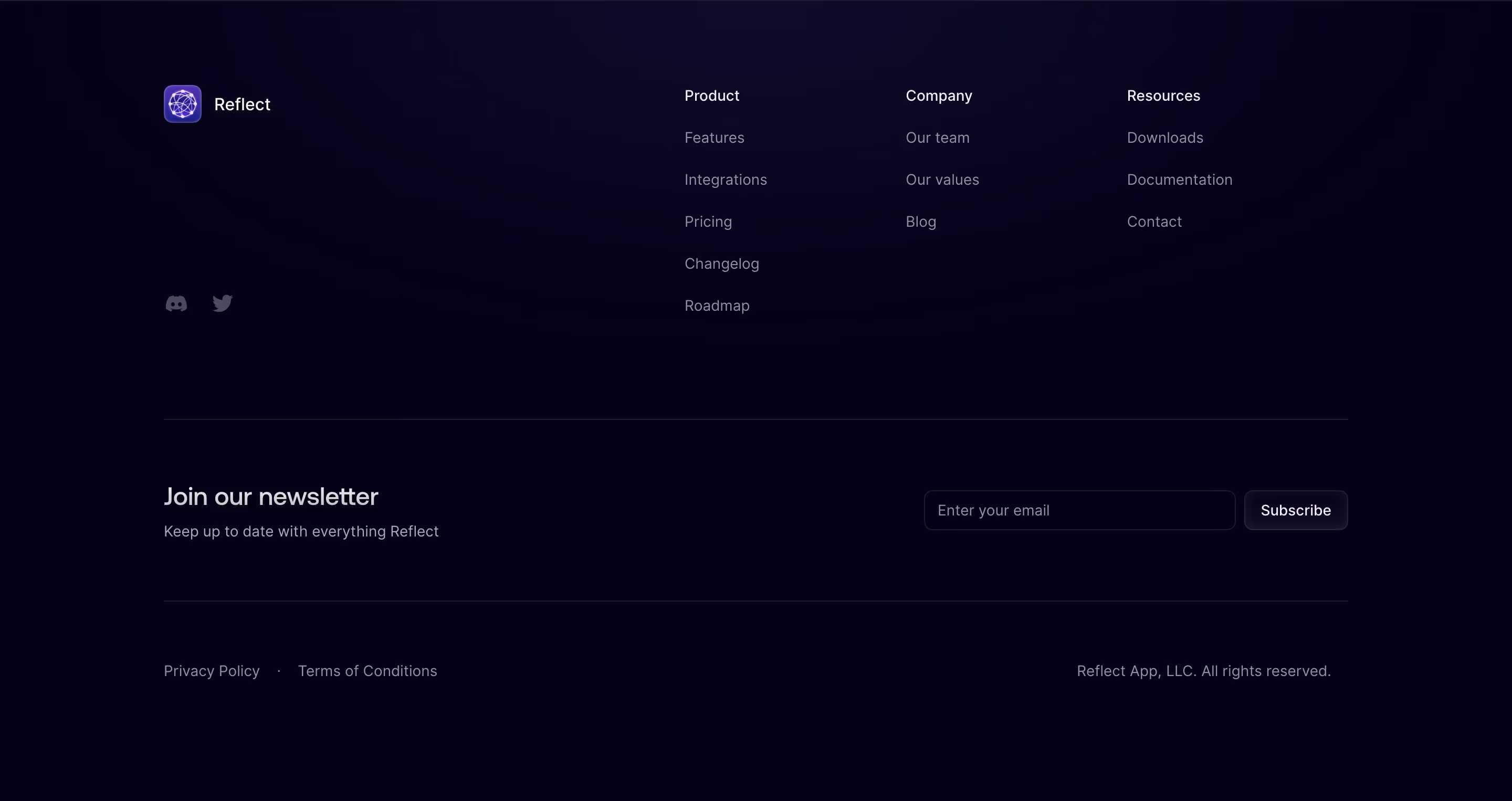Screen dimensions: 1512x801
Task: Open the Privacy Policy link
Action: (211, 671)
